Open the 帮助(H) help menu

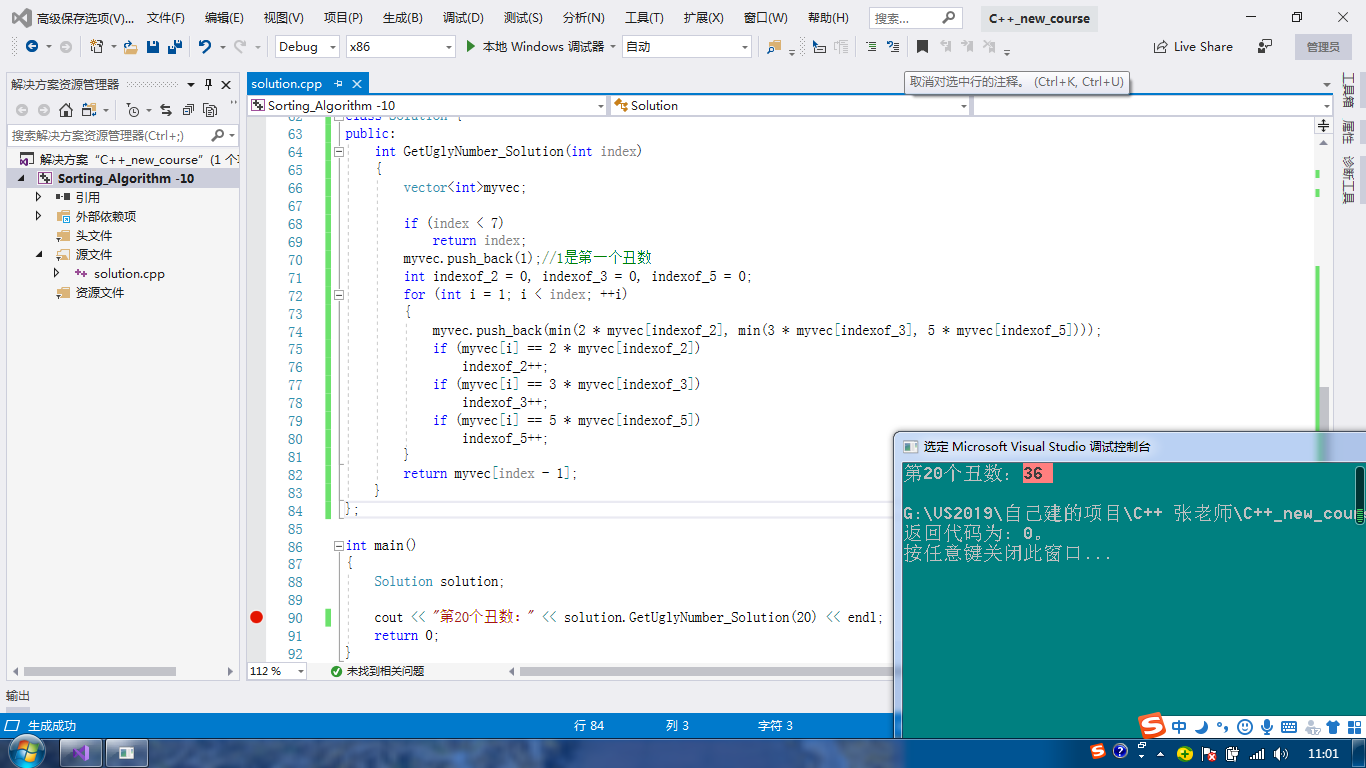click(x=828, y=18)
